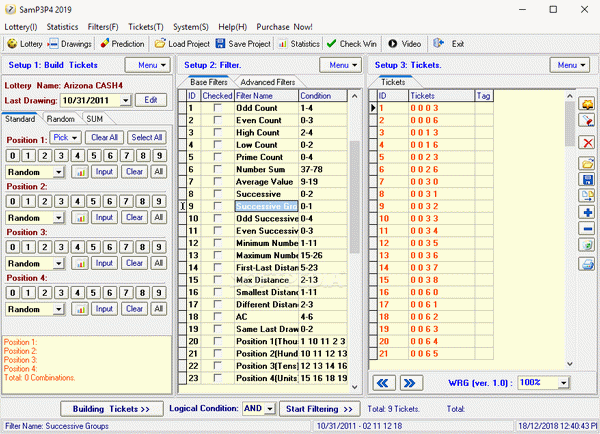Click the chart icon under Position 4

coord(80,309)
